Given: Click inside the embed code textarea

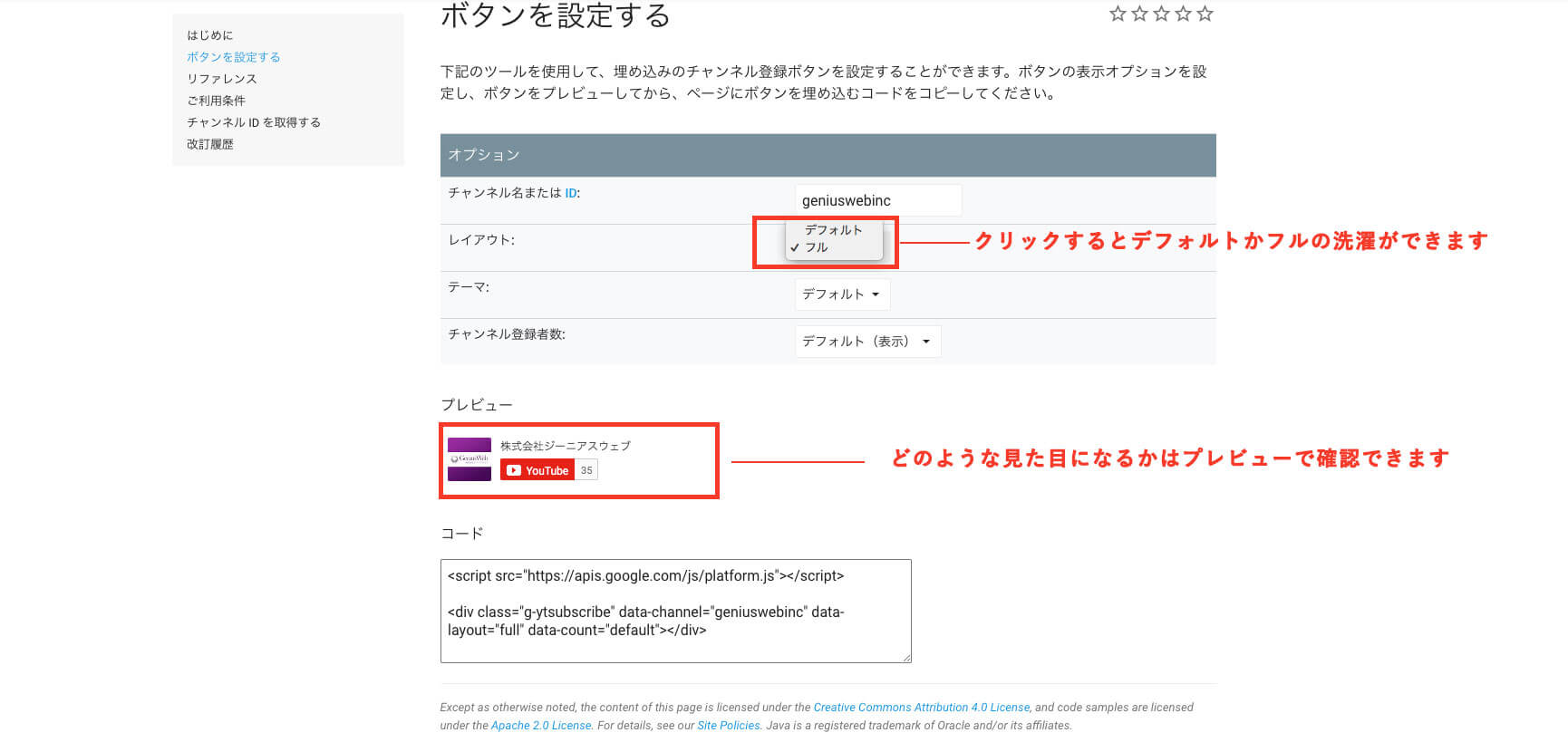Looking at the screenshot, I should pyautogui.click(x=675, y=611).
